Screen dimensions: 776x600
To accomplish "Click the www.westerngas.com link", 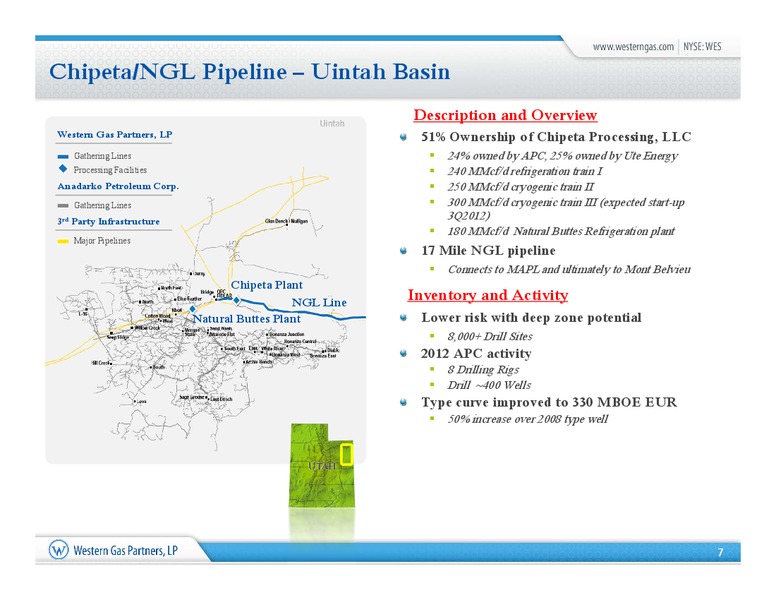I will 633,47.
